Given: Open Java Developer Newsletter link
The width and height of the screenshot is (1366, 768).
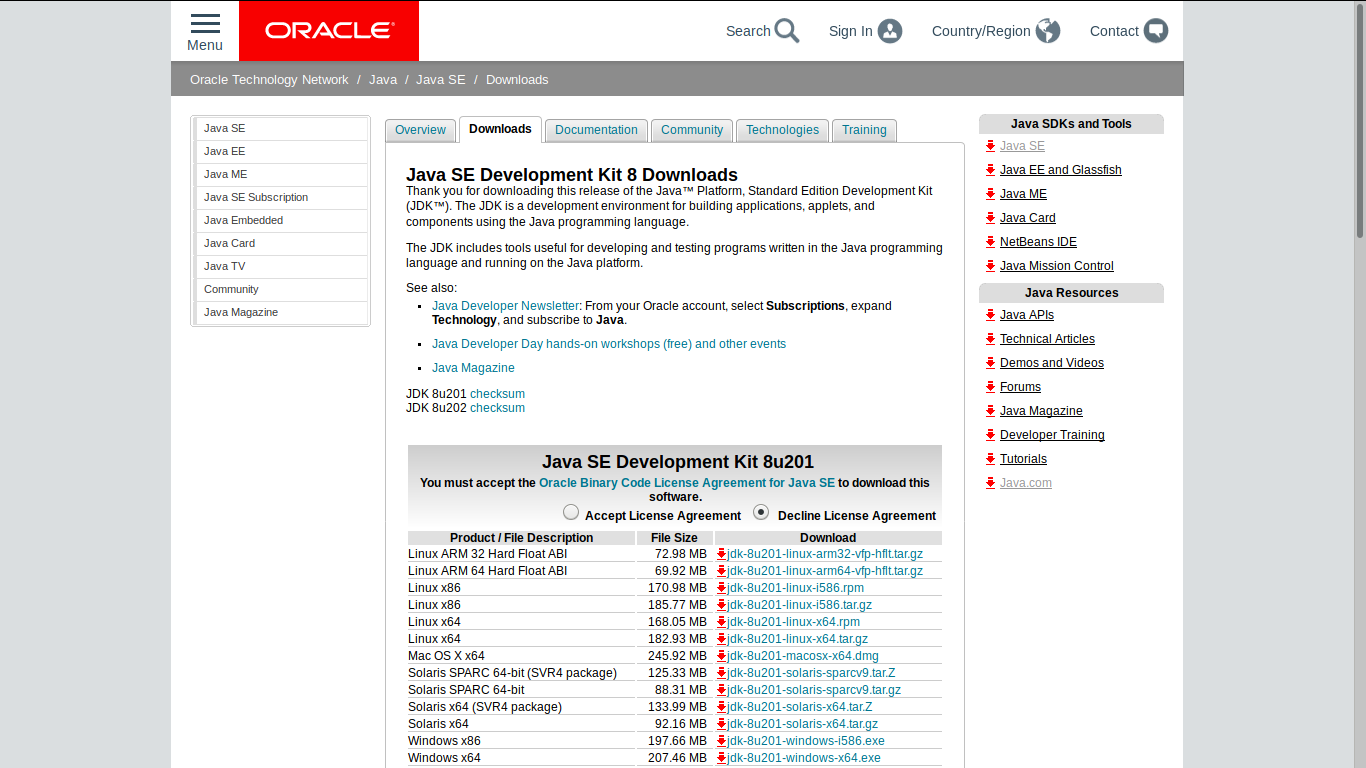Looking at the screenshot, I should pos(505,306).
